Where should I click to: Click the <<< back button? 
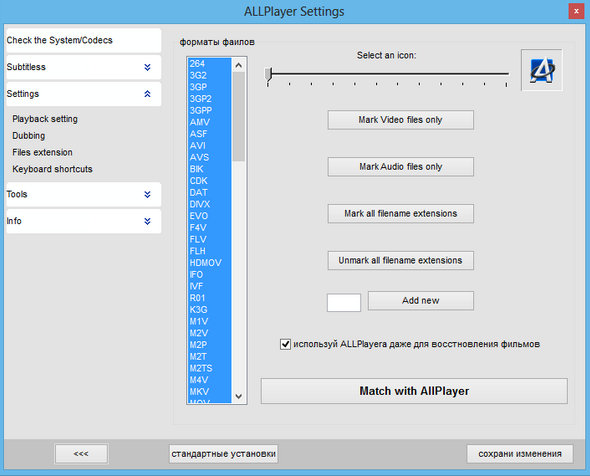tap(81, 453)
